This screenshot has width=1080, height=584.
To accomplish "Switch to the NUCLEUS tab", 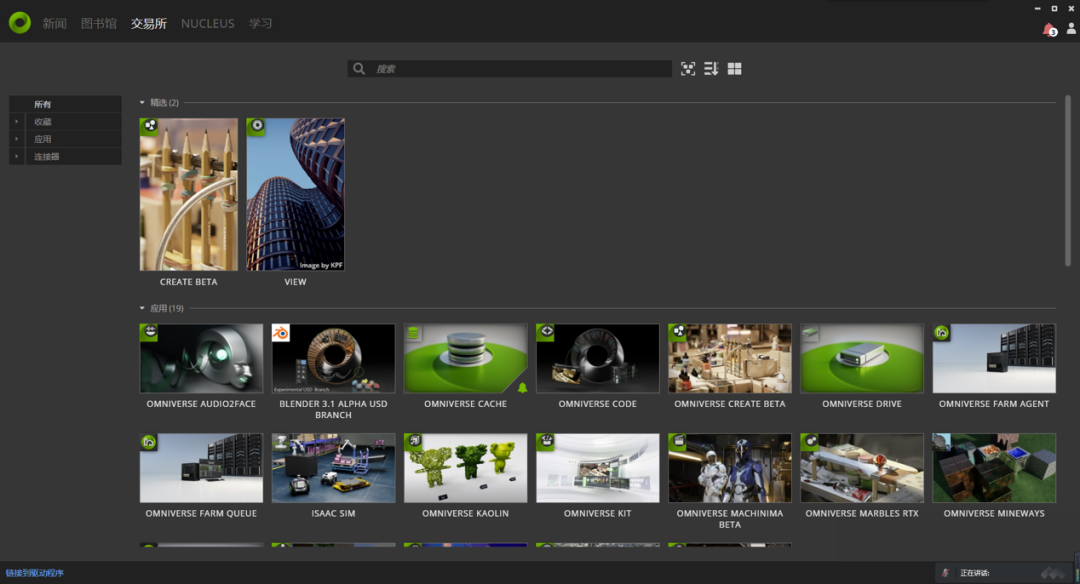I will point(207,23).
